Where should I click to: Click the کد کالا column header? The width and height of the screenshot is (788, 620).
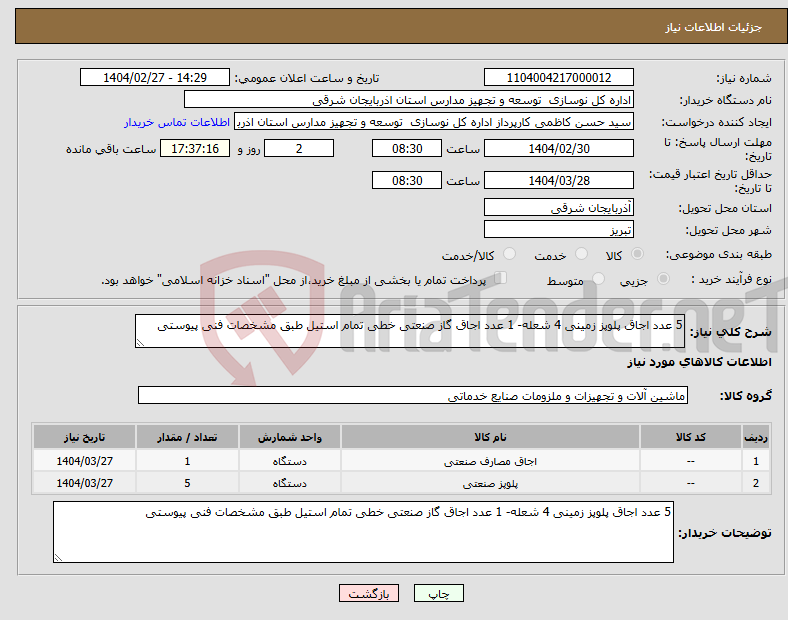pyautogui.click(x=691, y=437)
